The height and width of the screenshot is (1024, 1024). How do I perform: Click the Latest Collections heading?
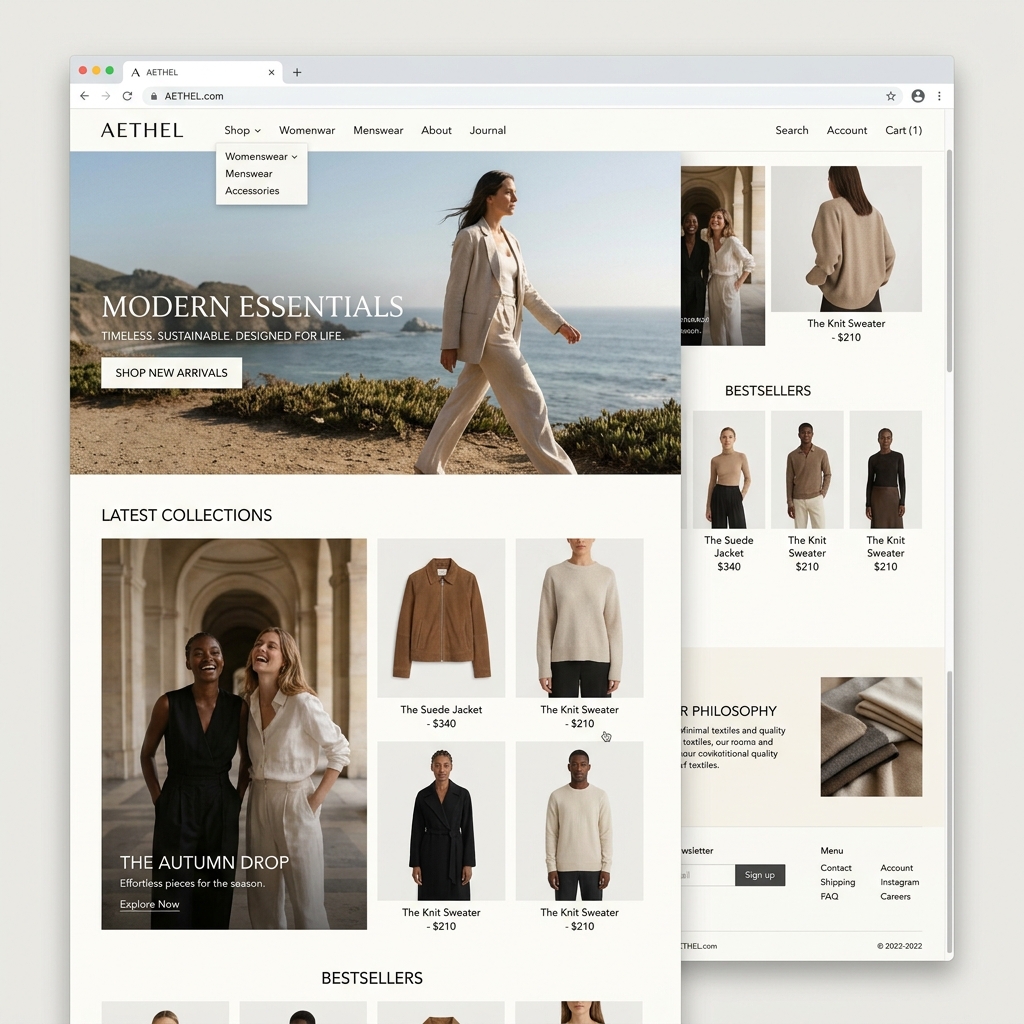pos(187,515)
